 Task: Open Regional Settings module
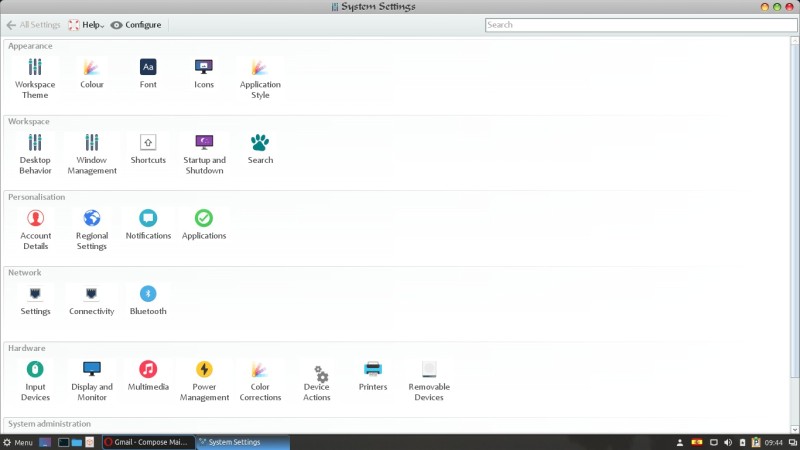point(92,229)
